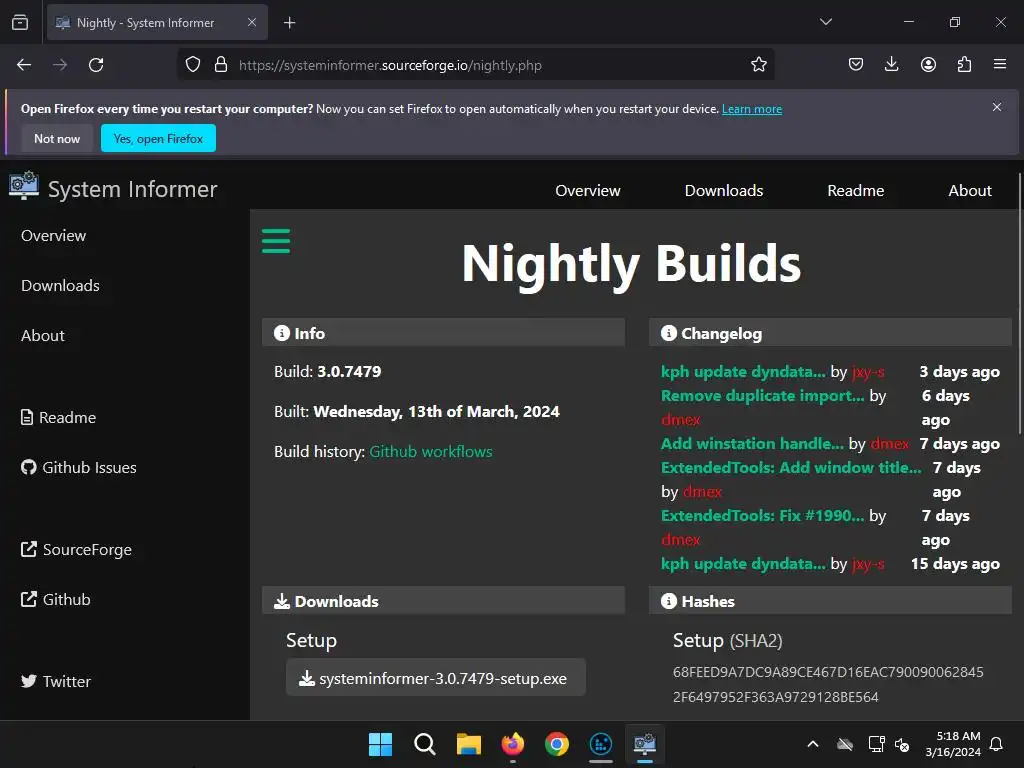Viewport: 1024px width, 768px height.
Task: Open Add winstation handle commit
Action: (x=752, y=443)
